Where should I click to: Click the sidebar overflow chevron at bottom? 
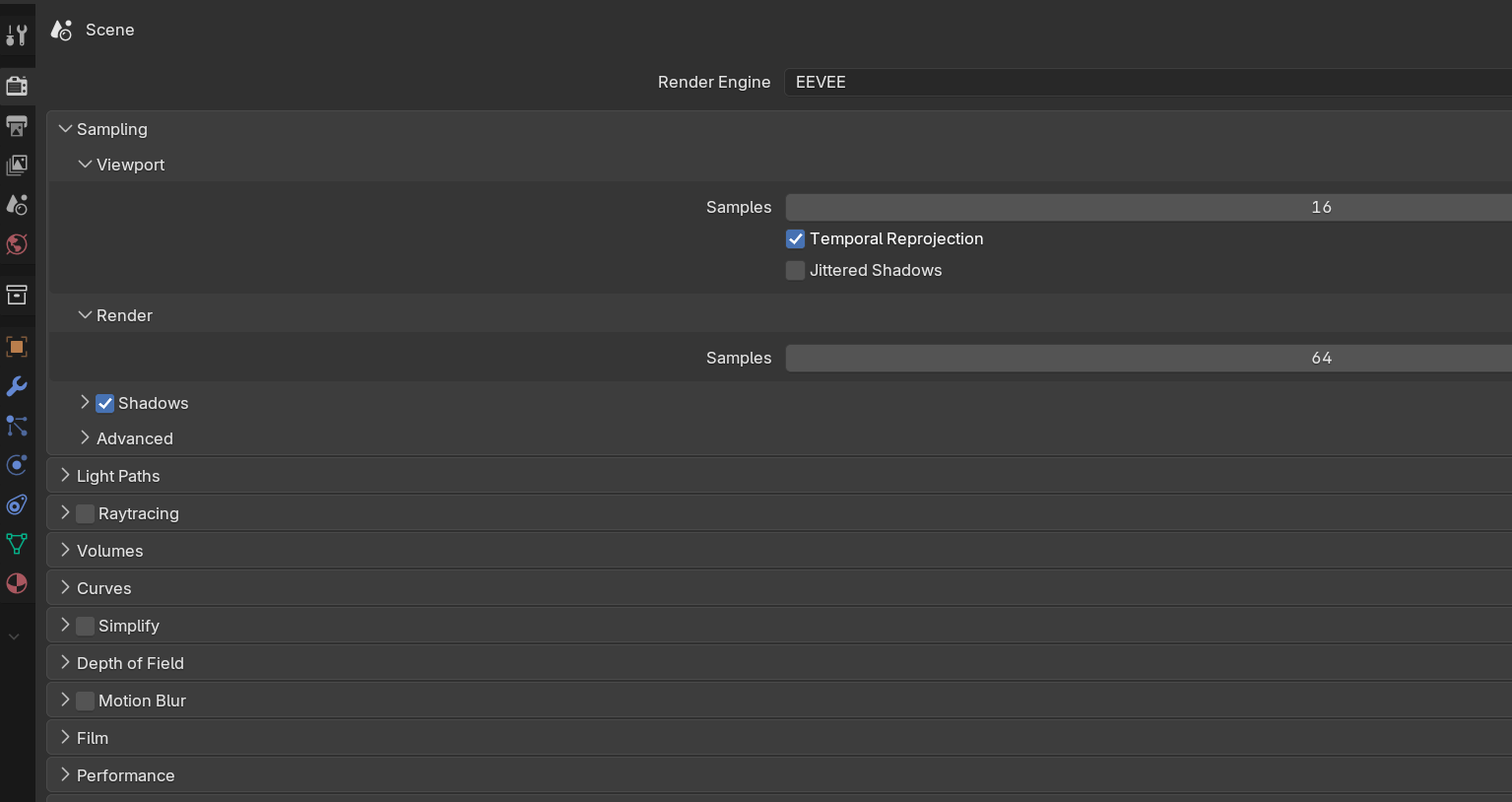tap(14, 636)
